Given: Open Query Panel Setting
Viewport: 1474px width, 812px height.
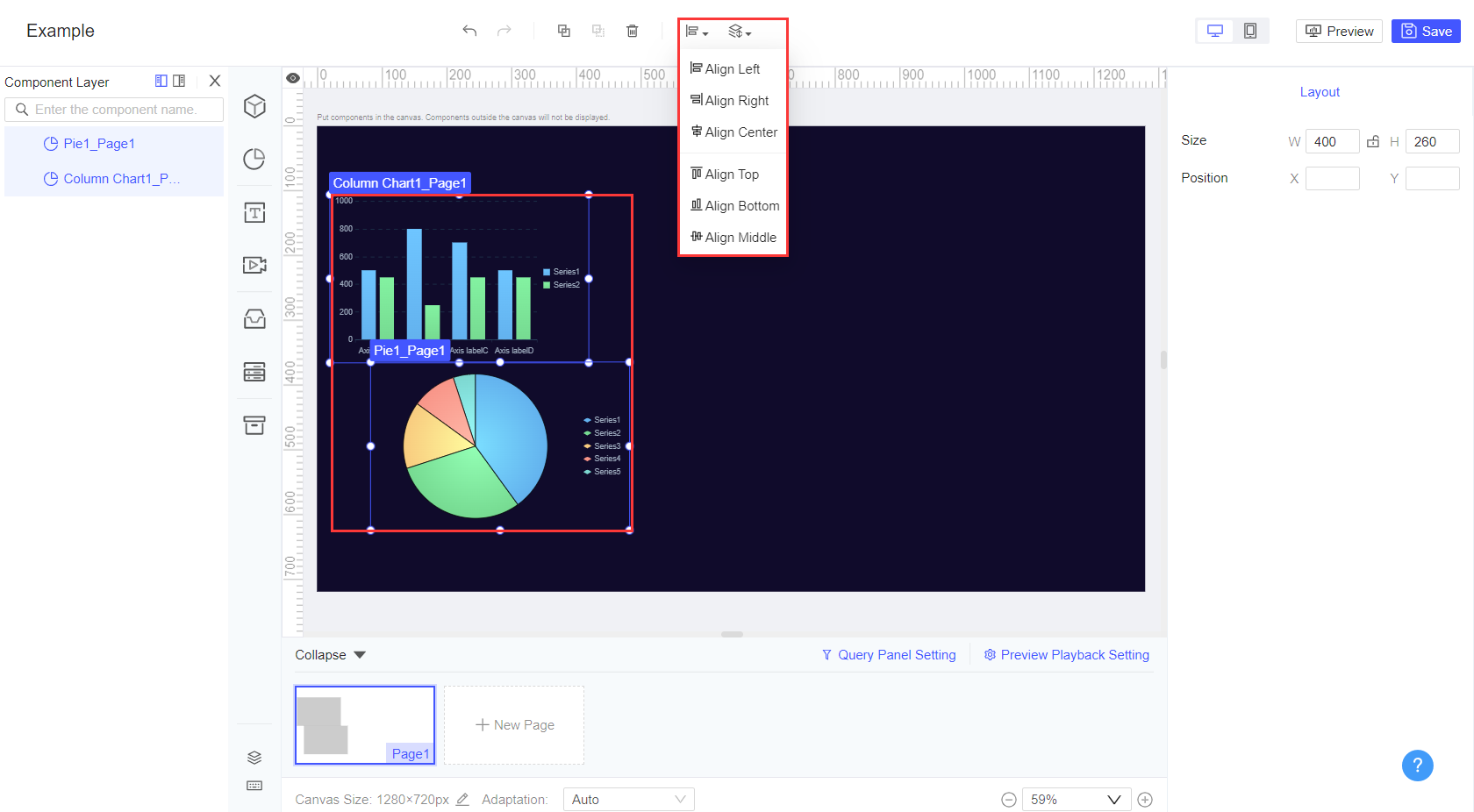Looking at the screenshot, I should click(x=889, y=654).
